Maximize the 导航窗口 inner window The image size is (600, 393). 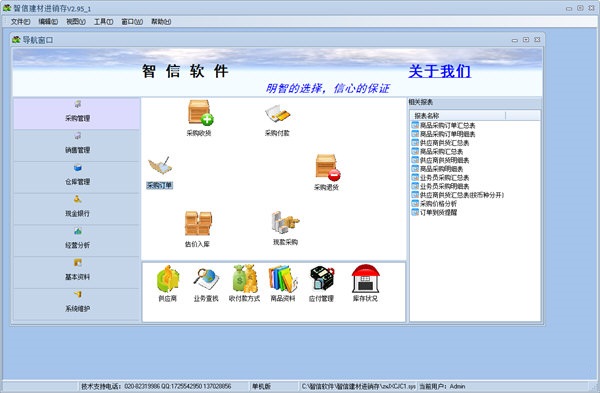[x=526, y=40]
